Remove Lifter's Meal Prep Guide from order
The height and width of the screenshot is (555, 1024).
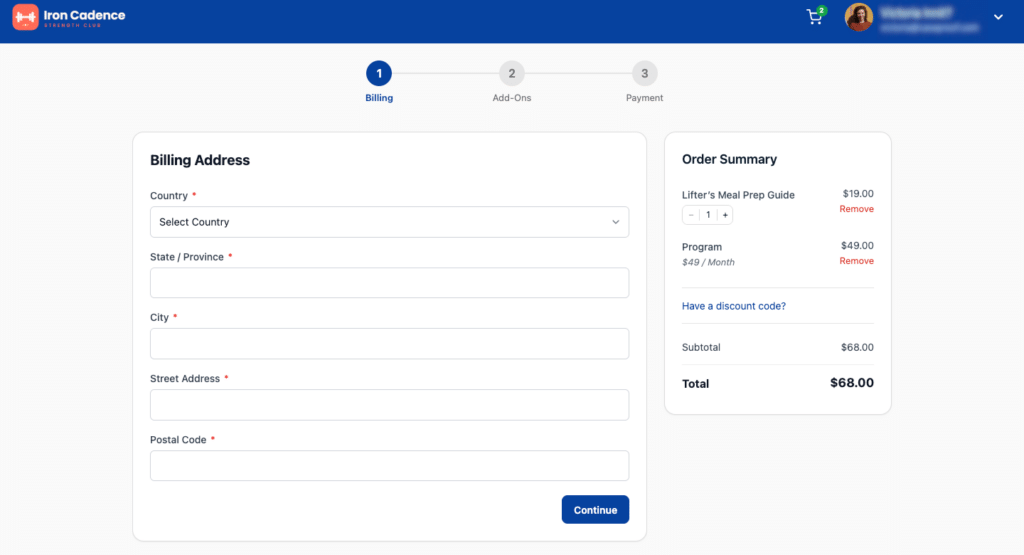click(856, 209)
